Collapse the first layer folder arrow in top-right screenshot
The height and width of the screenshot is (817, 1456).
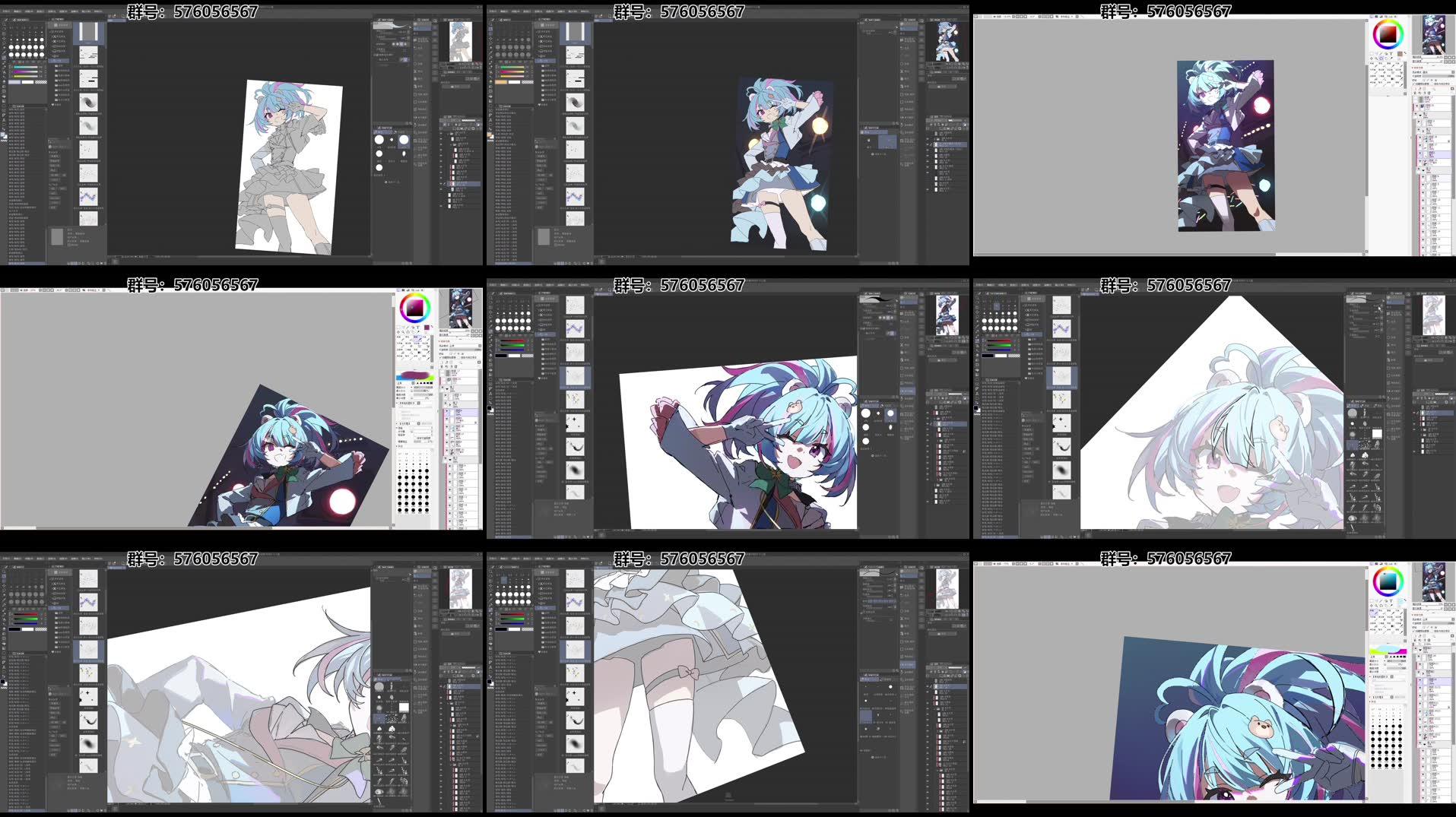point(1420,114)
